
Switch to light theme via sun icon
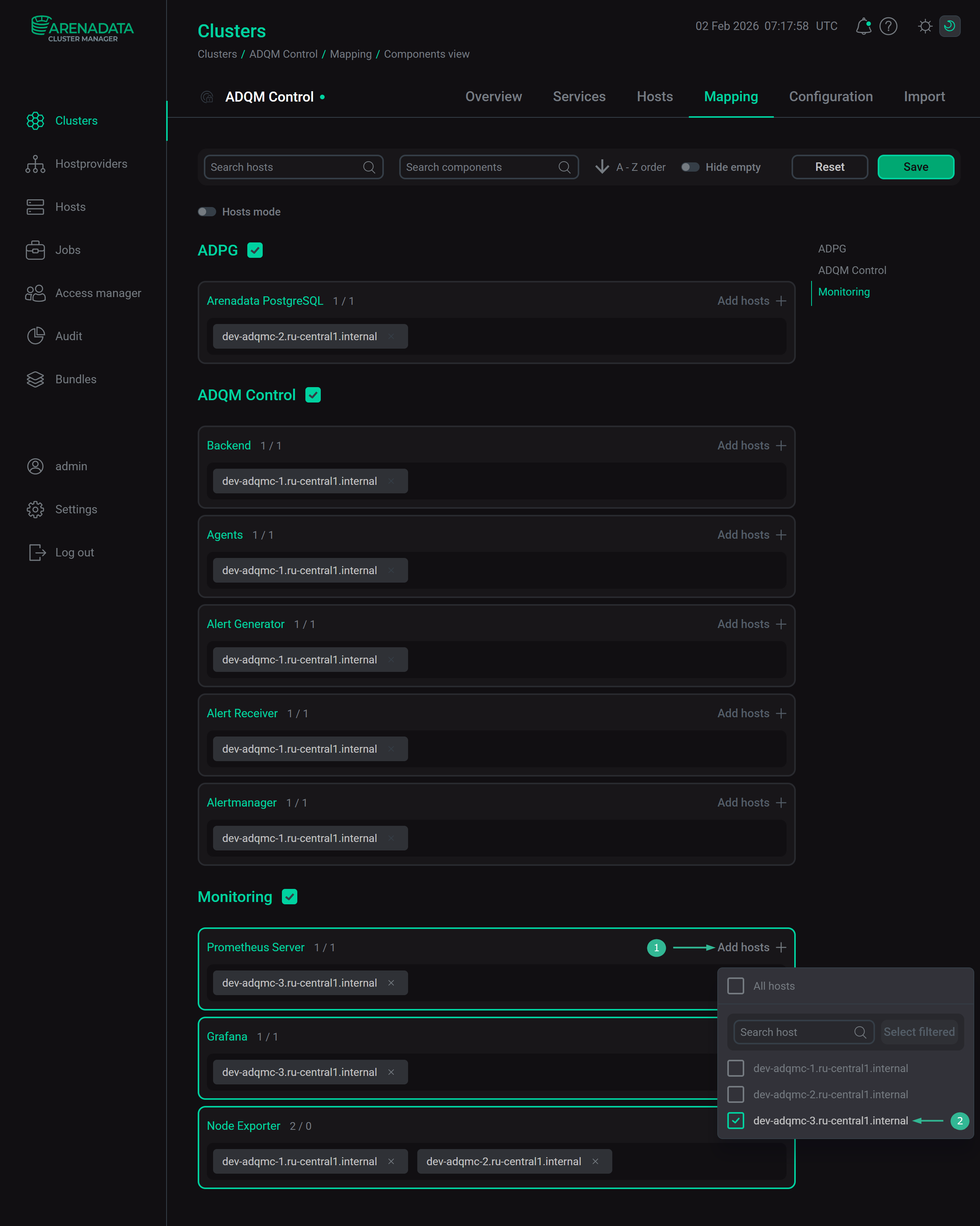925,26
